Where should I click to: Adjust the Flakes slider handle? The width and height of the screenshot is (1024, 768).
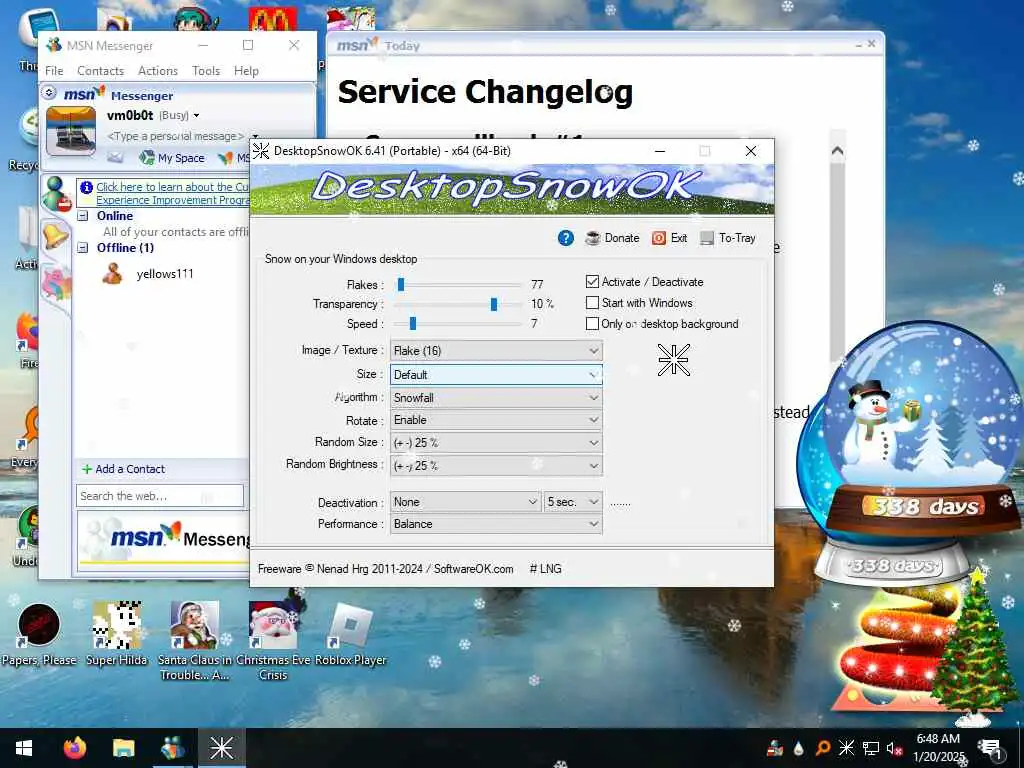point(401,284)
